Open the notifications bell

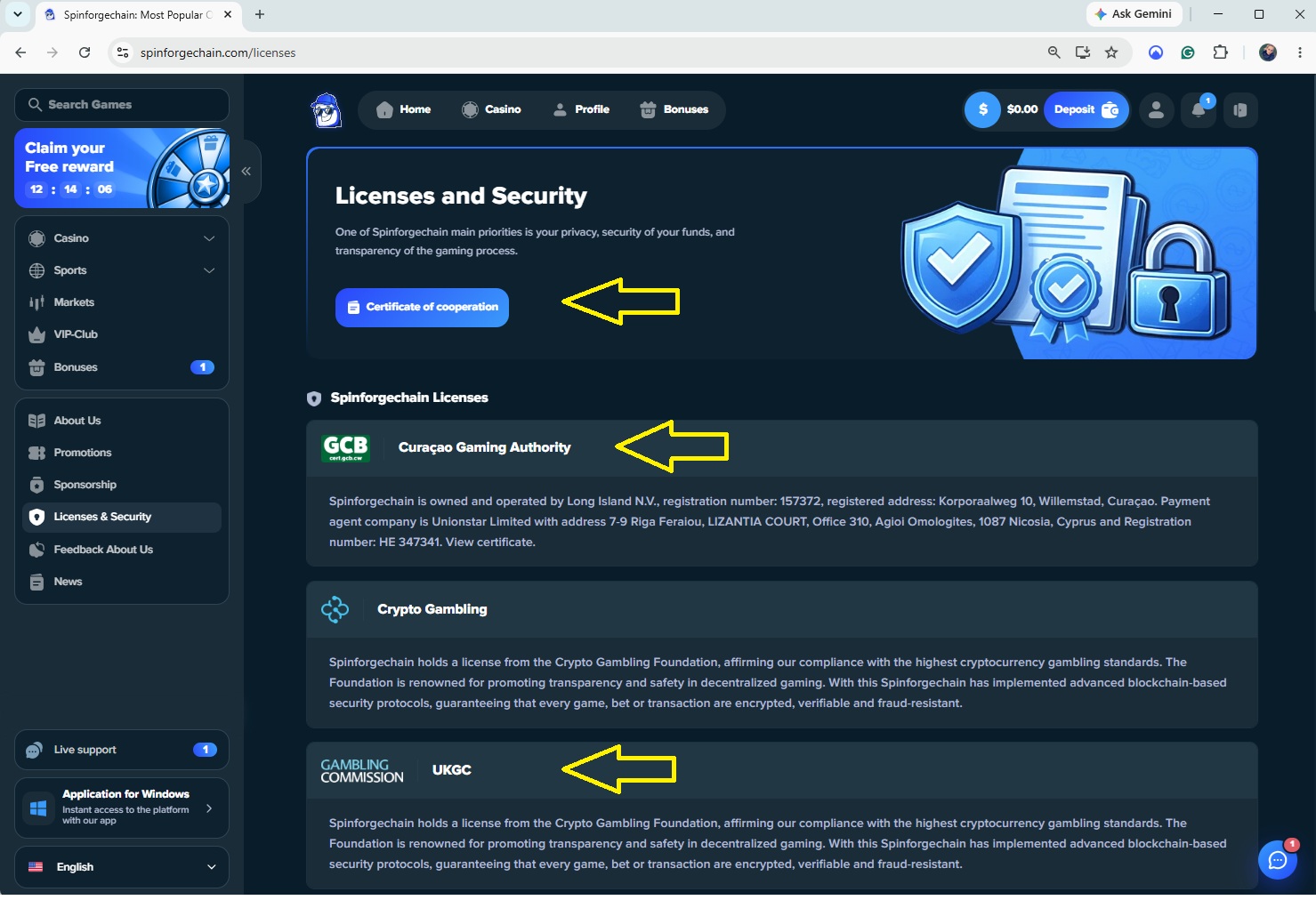(x=1199, y=110)
